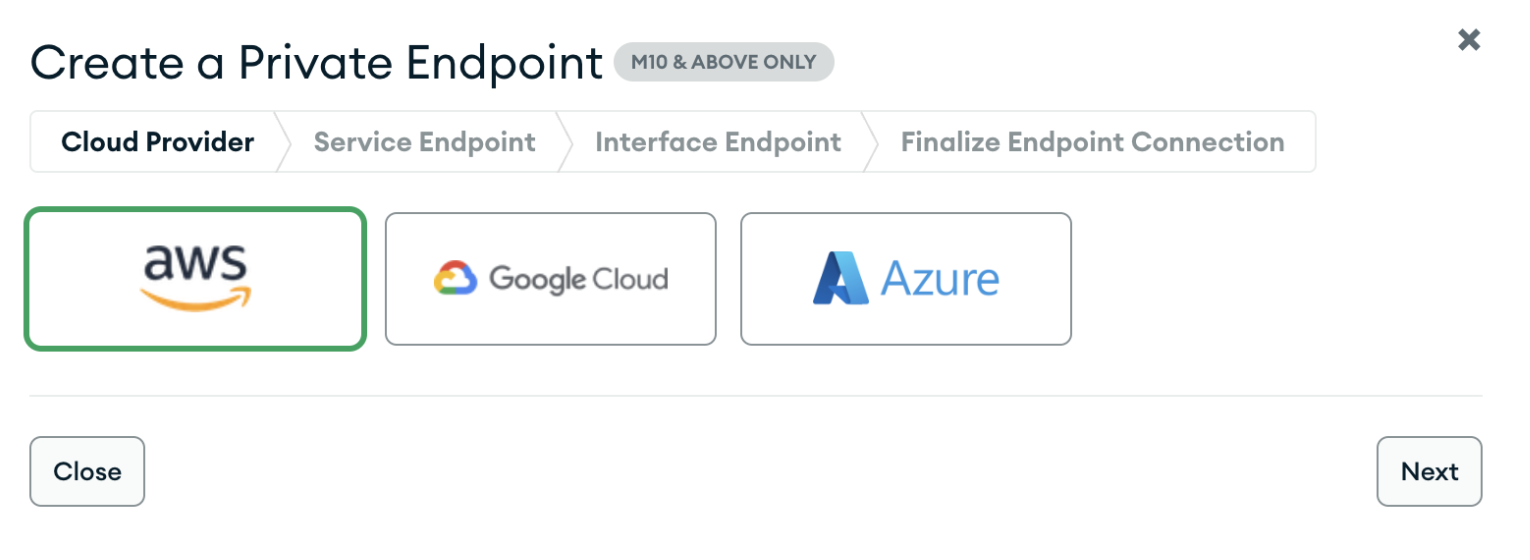Click chevron after Cloud Provider step
This screenshot has height=560, width=1530.
(283, 142)
